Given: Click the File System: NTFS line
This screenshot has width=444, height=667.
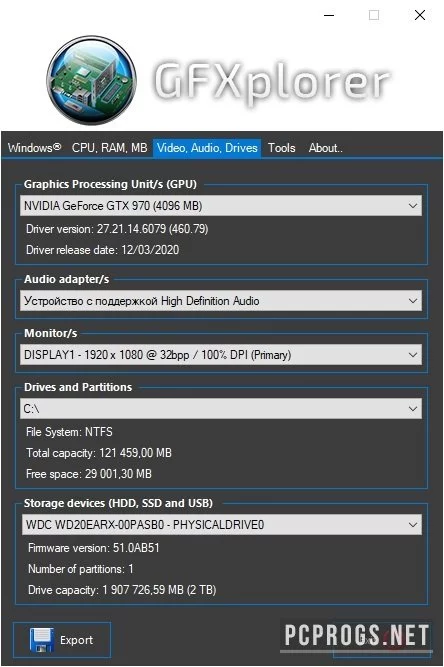Looking at the screenshot, I should [x=69, y=432].
